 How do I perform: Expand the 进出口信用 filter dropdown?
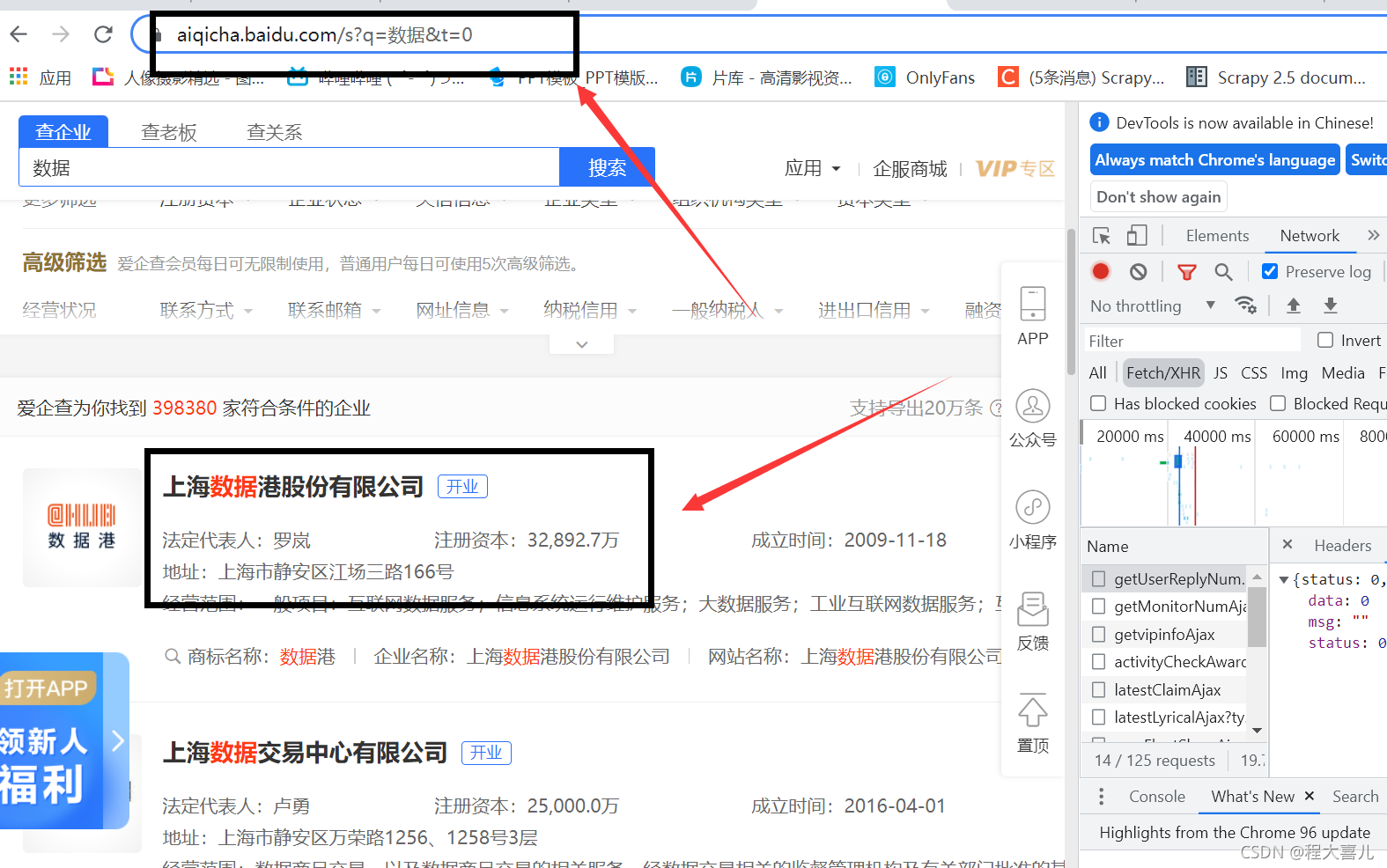(x=874, y=310)
